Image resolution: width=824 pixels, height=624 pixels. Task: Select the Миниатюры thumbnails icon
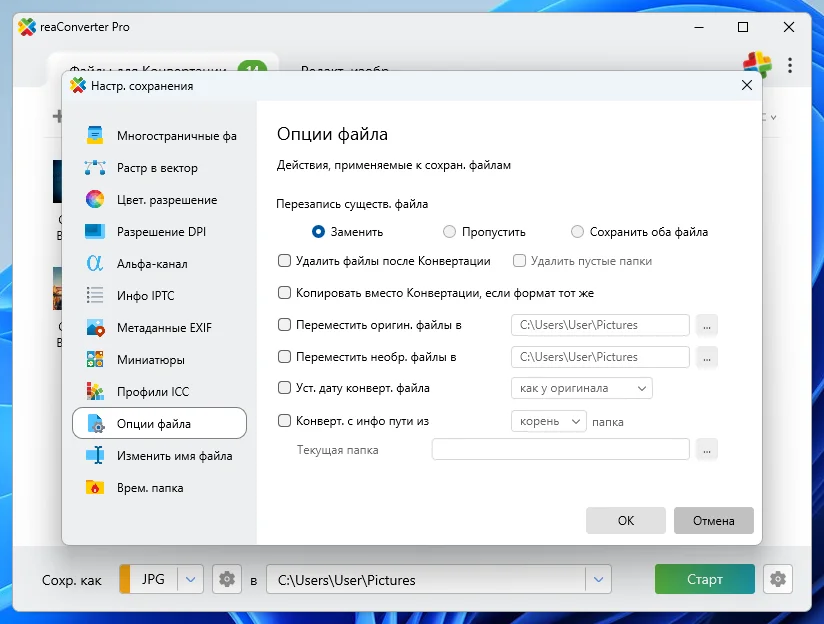coord(95,360)
